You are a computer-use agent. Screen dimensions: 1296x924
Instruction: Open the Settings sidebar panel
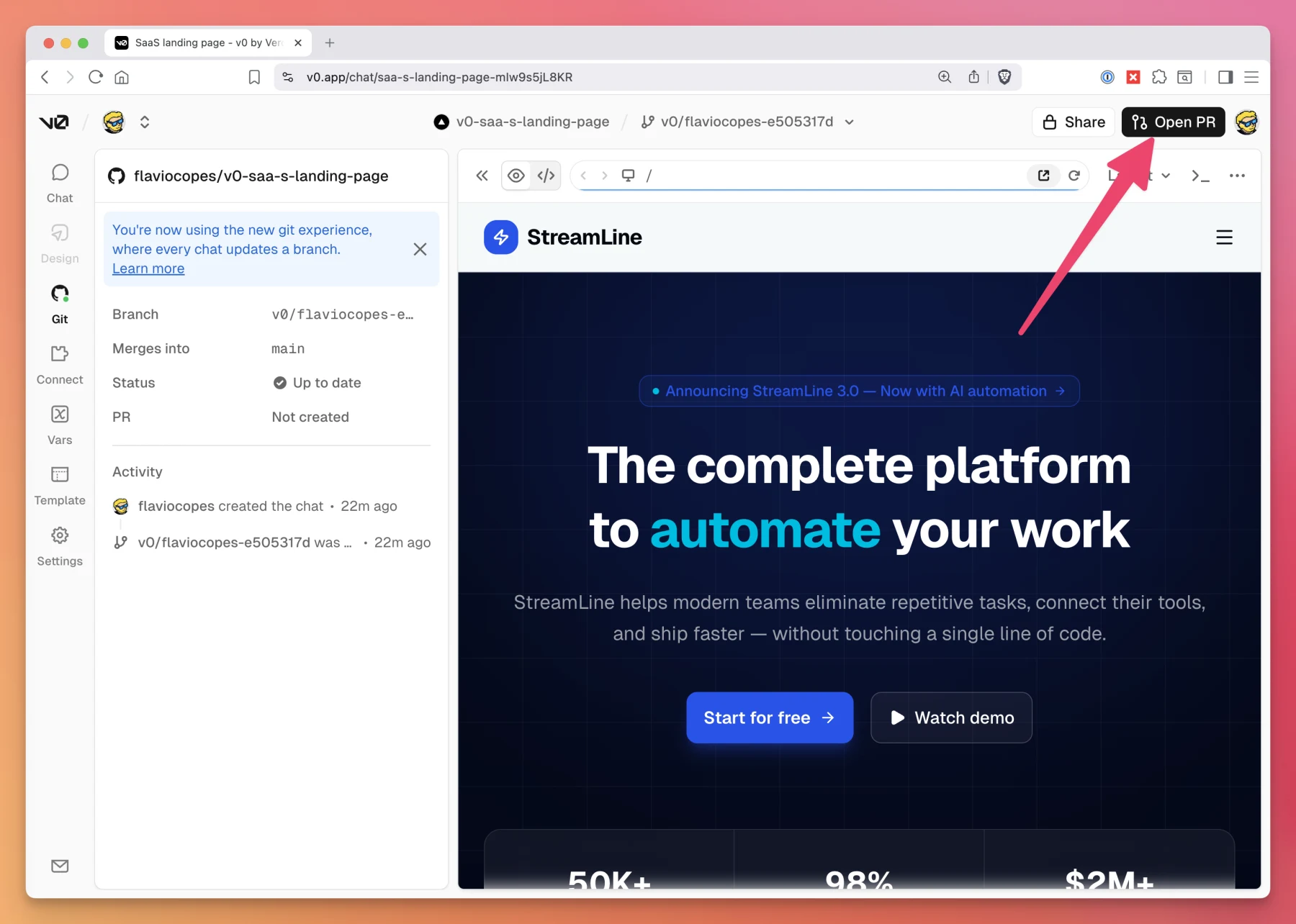(60, 545)
